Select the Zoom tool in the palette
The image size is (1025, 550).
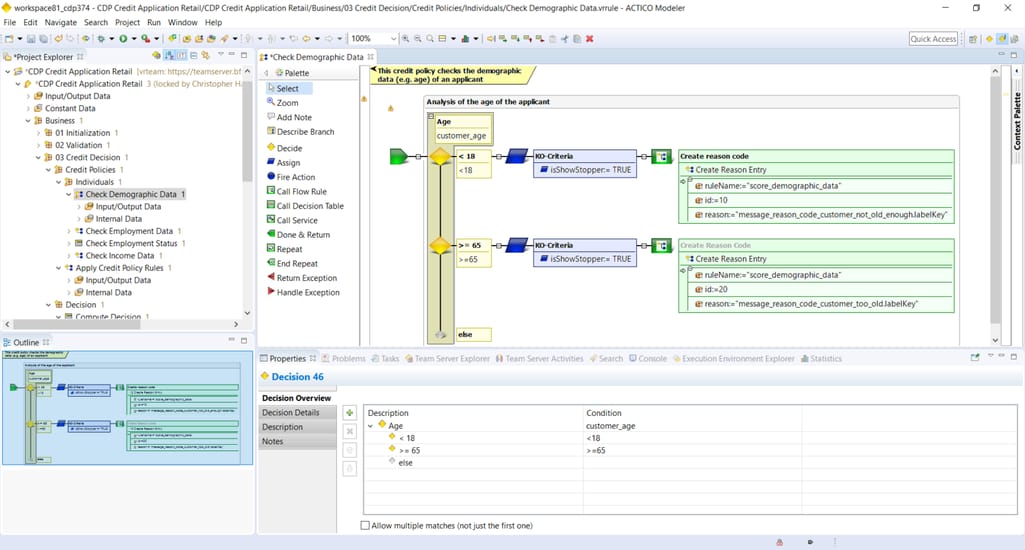point(282,103)
